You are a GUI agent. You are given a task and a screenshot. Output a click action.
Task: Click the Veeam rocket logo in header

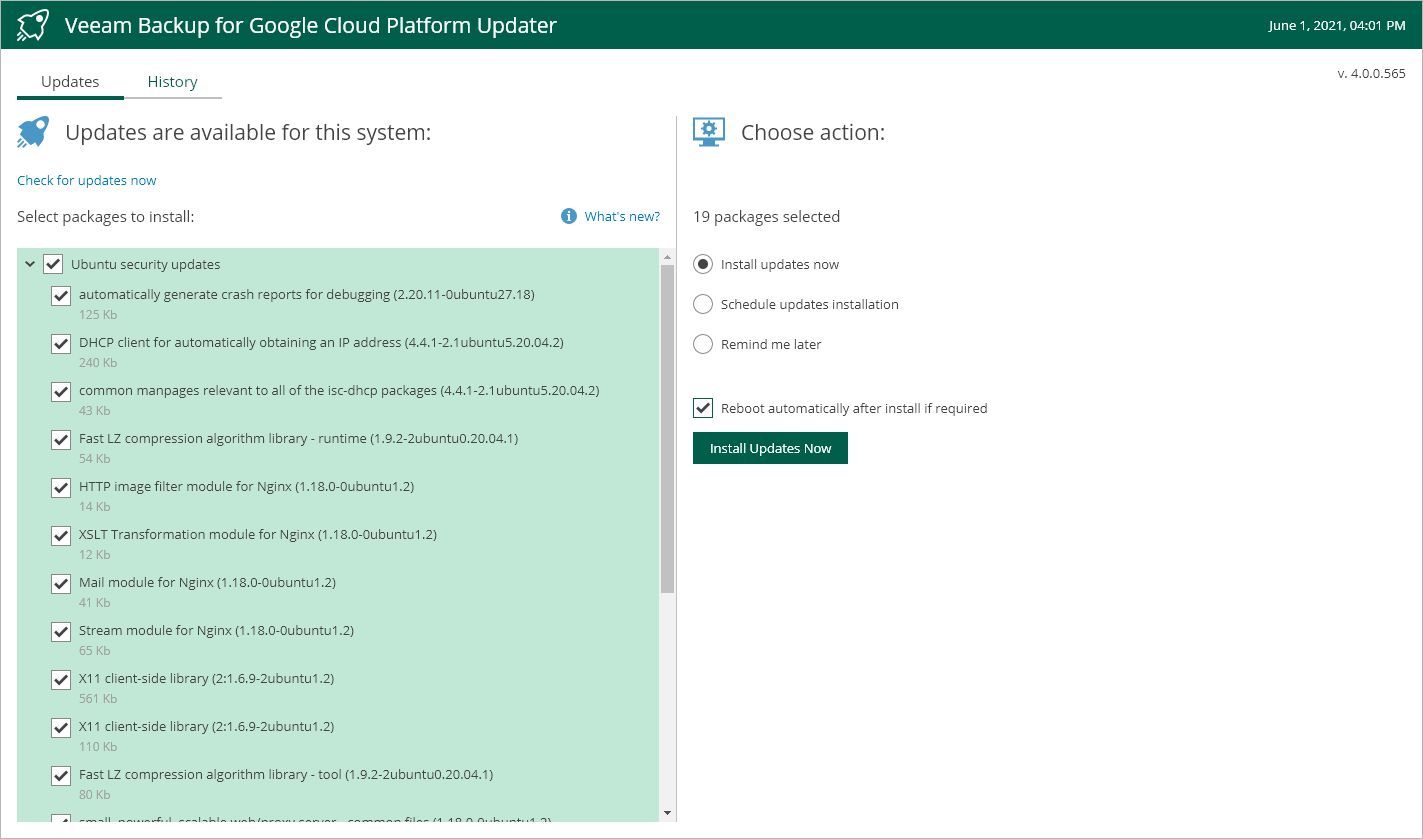(x=33, y=25)
